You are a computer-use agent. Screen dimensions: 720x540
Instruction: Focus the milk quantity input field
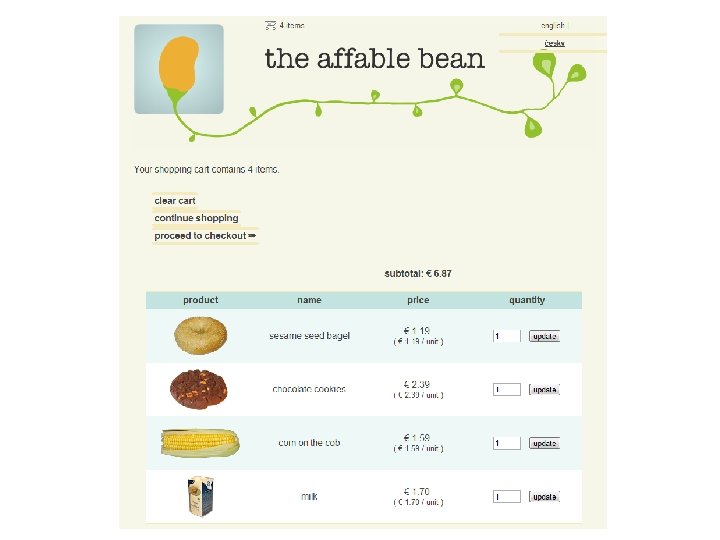tap(507, 496)
